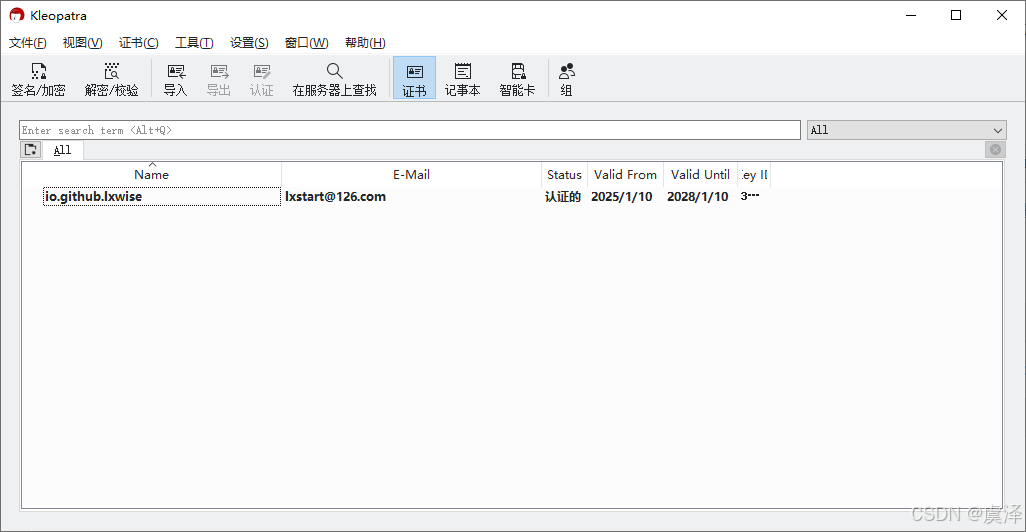Open the 记事本 notepad view
The image size is (1026, 532).
coord(463,79)
